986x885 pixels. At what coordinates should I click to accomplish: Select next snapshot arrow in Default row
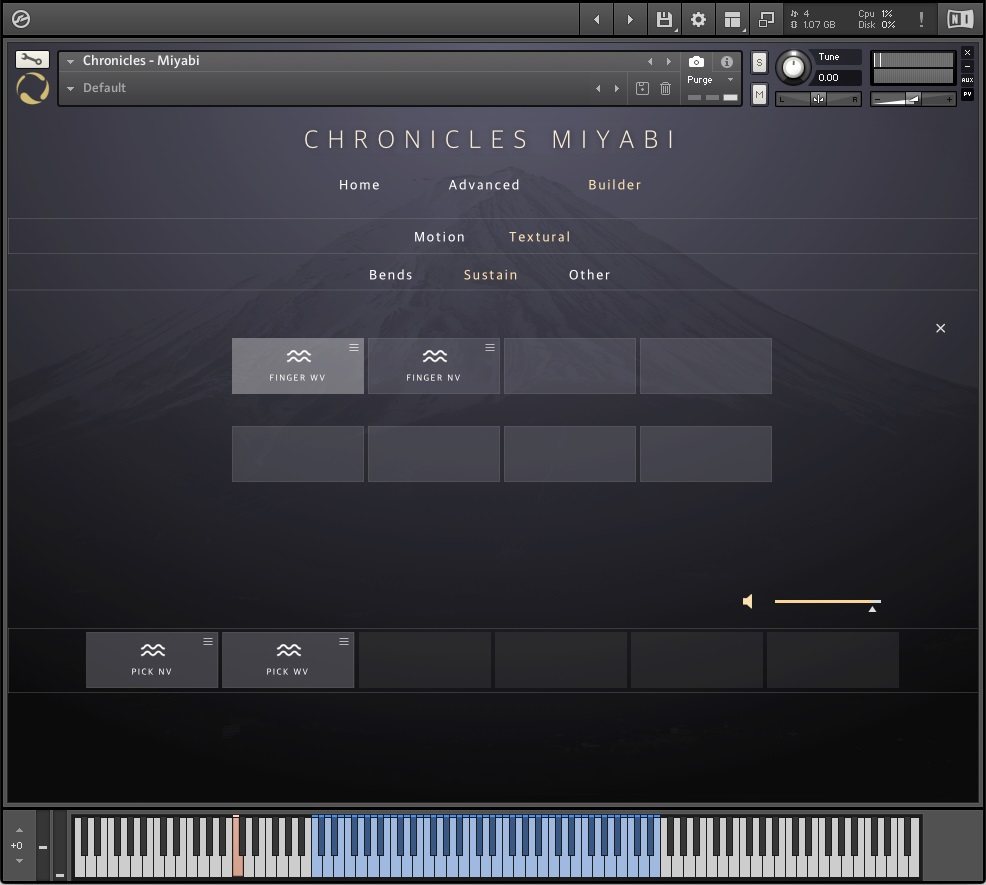(617, 89)
